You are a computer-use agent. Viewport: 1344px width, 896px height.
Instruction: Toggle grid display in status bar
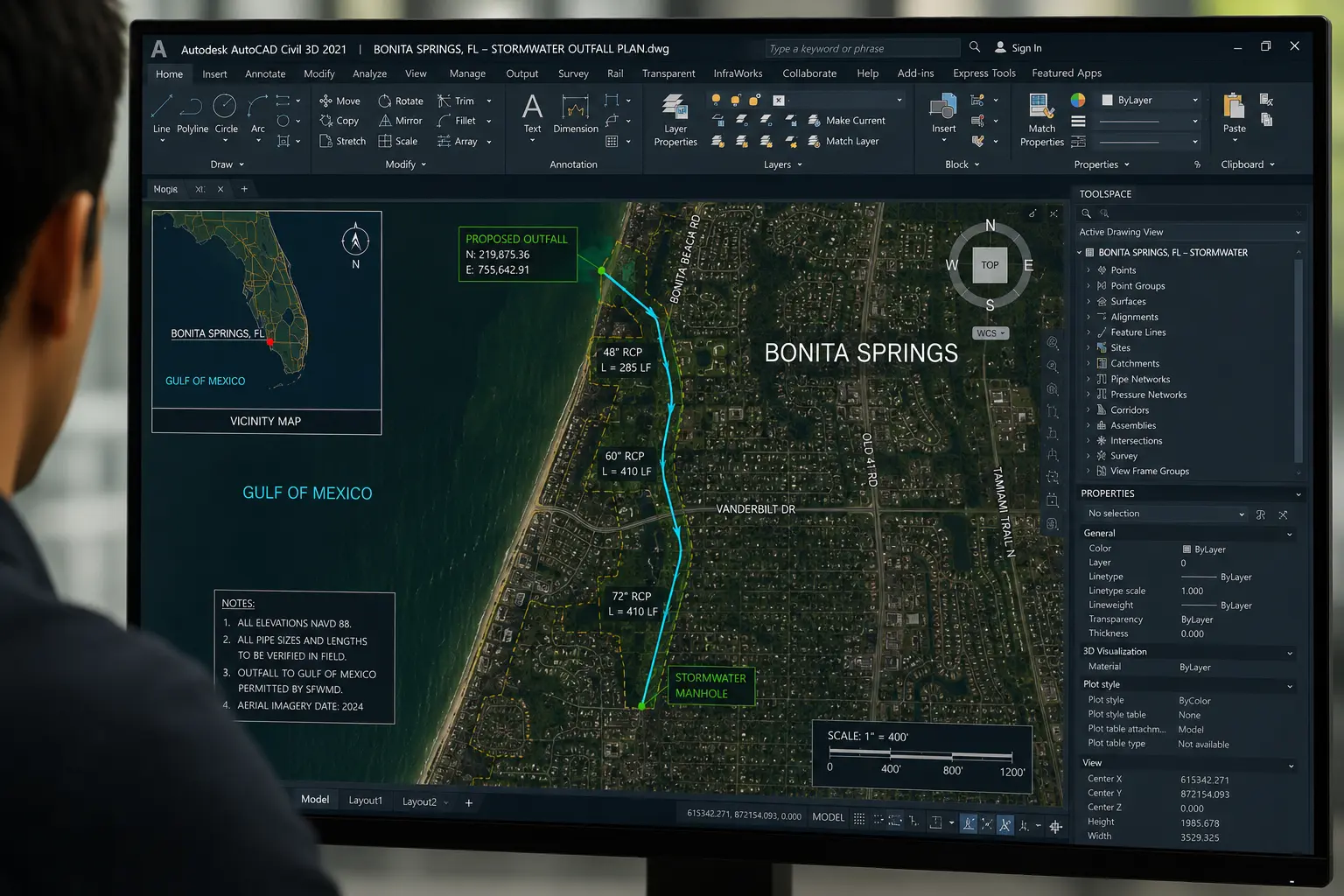[x=859, y=819]
